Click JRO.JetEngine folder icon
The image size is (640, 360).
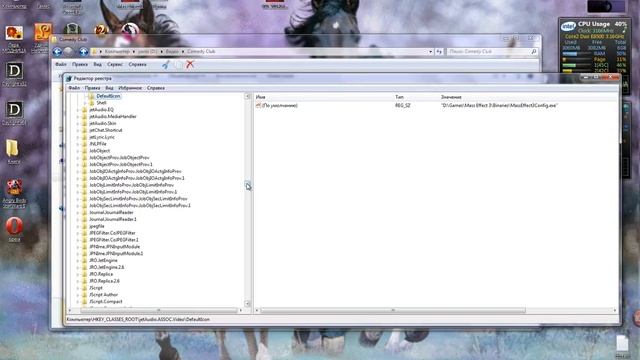84,260
